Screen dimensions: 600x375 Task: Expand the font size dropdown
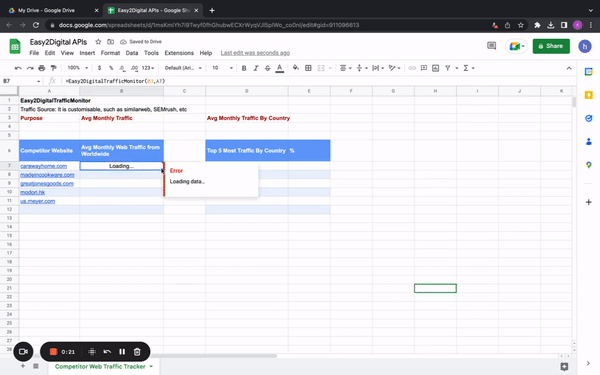pyautogui.click(x=222, y=68)
